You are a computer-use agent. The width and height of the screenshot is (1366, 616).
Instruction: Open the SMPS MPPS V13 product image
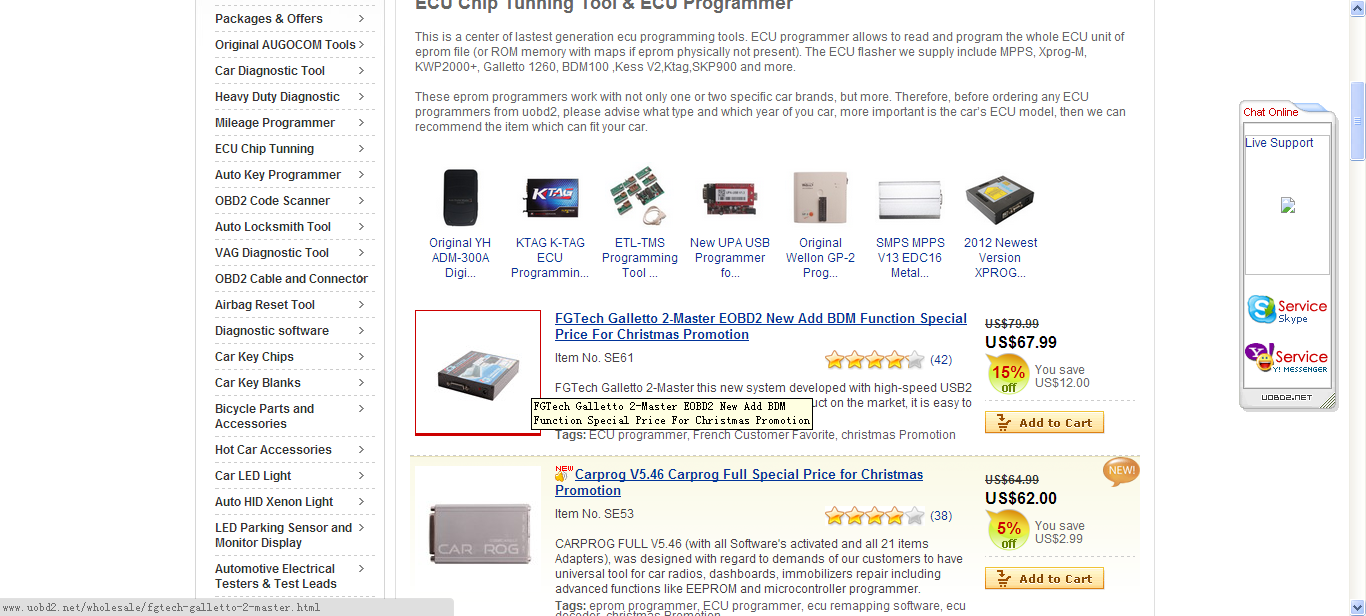pyautogui.click(x=910, y=199)
